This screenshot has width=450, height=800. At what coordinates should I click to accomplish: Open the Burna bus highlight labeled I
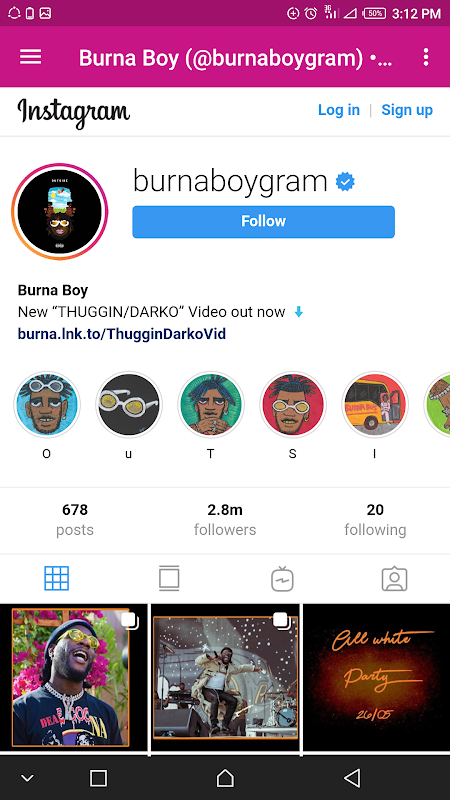point(374,405)
